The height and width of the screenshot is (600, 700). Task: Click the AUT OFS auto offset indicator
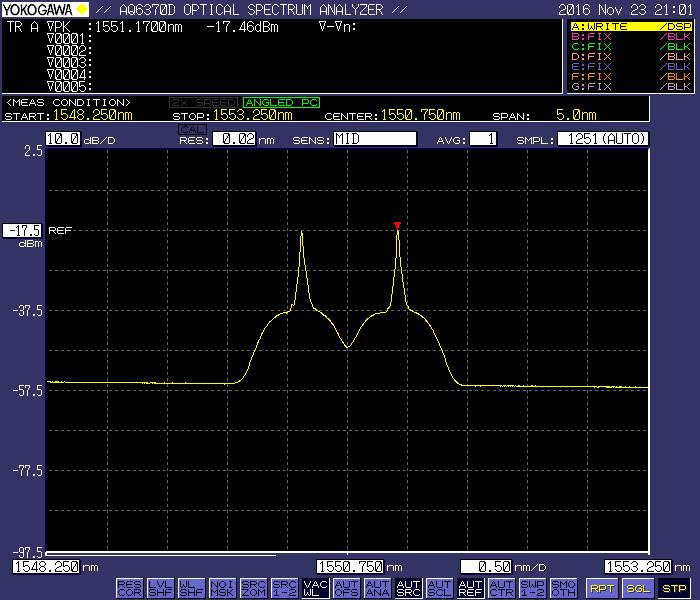[346, 588]
